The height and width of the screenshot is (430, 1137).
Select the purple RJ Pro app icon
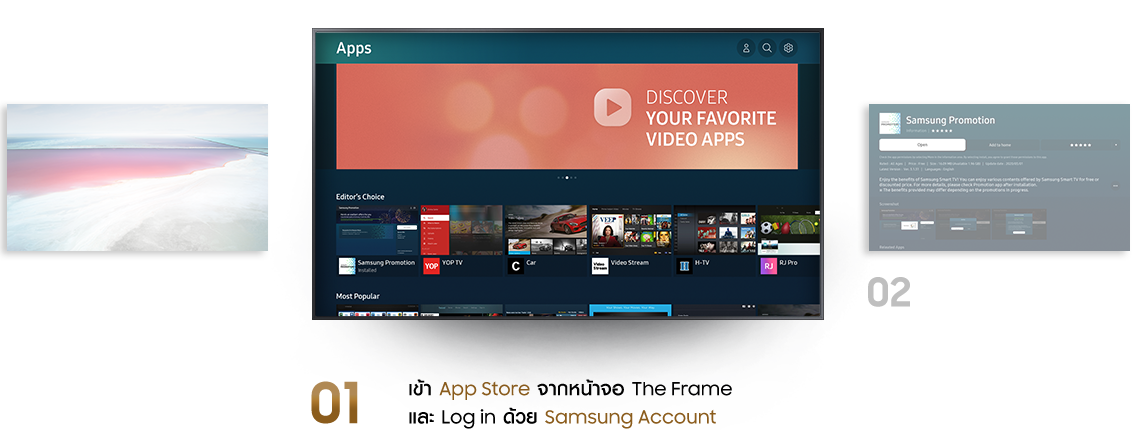[769, 266]
